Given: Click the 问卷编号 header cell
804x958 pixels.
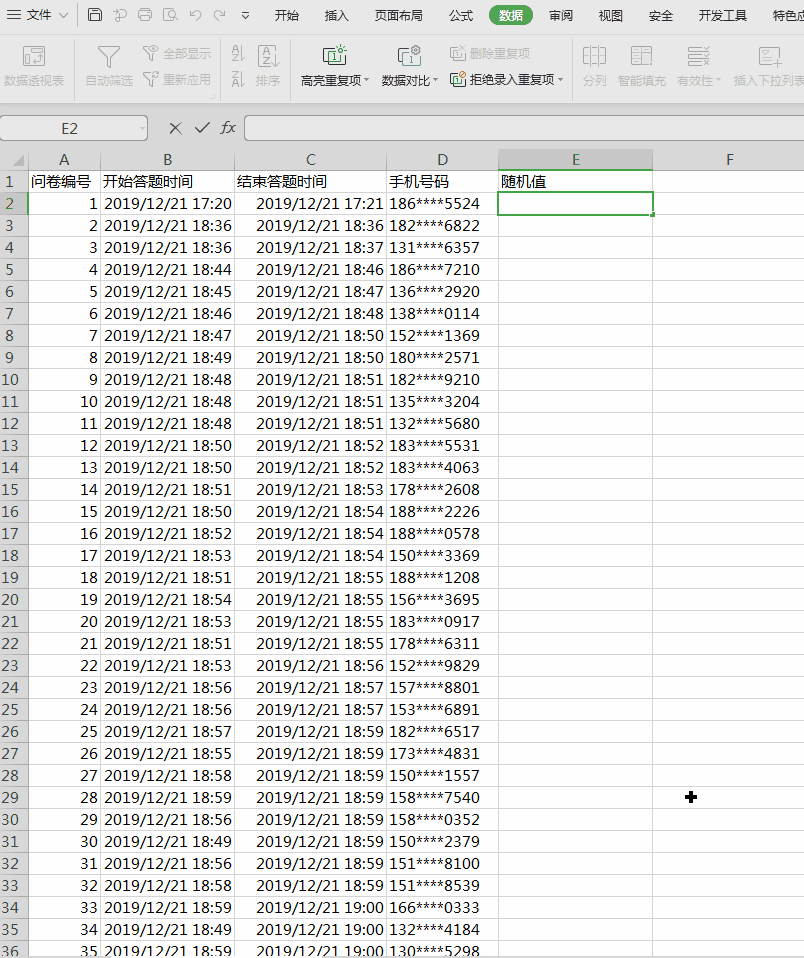Looking at the screenshot, I should tap(64, 181).
